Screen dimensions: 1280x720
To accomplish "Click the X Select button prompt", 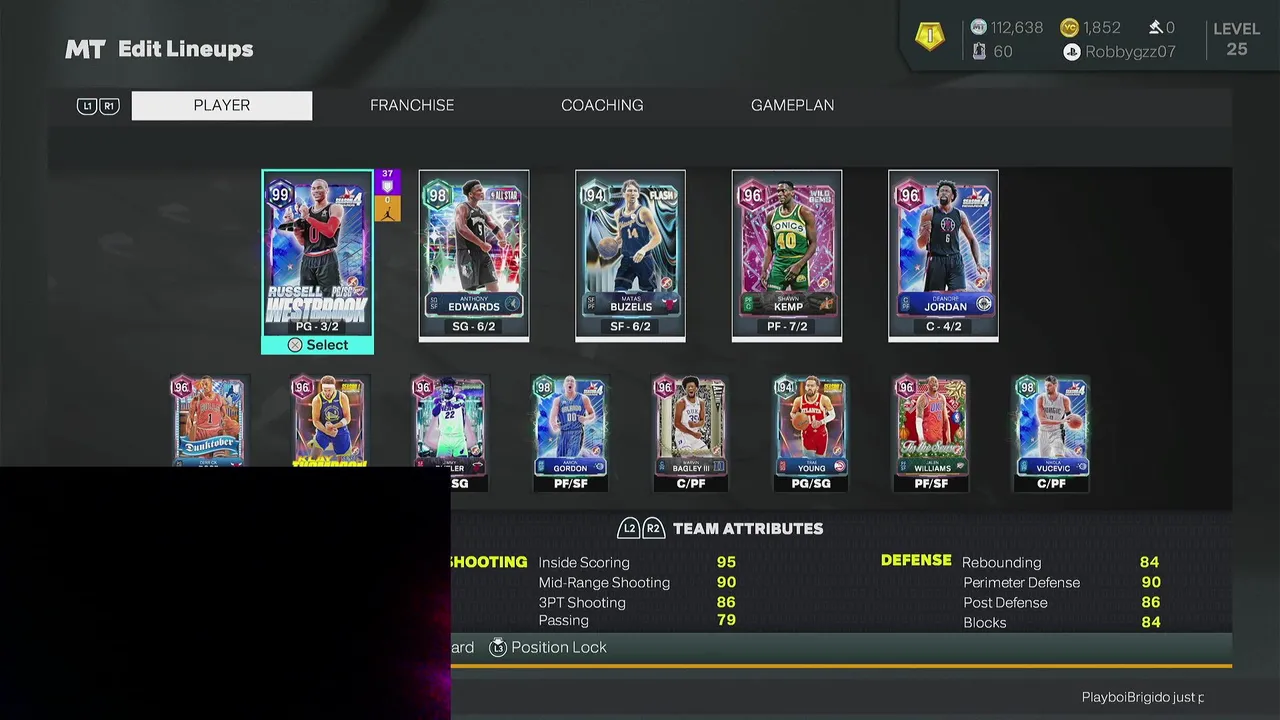I will click(317, 345).
